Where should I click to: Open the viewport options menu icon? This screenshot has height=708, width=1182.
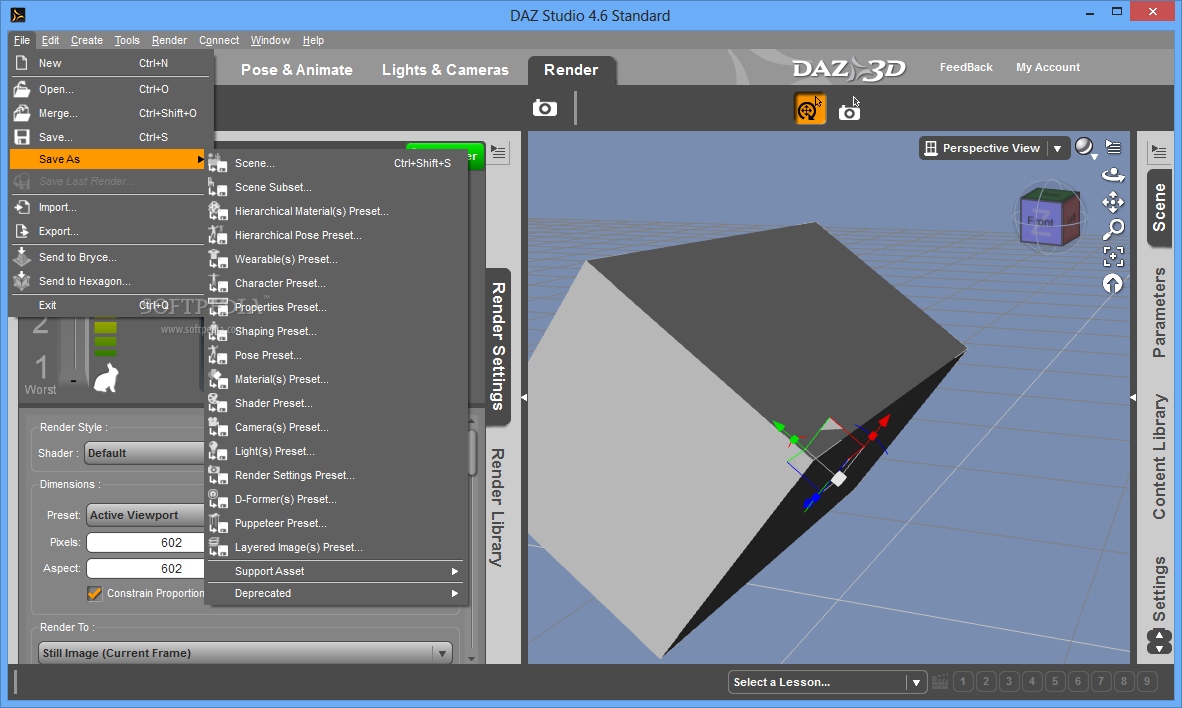pyautogui.click(x=1113, y=147)
